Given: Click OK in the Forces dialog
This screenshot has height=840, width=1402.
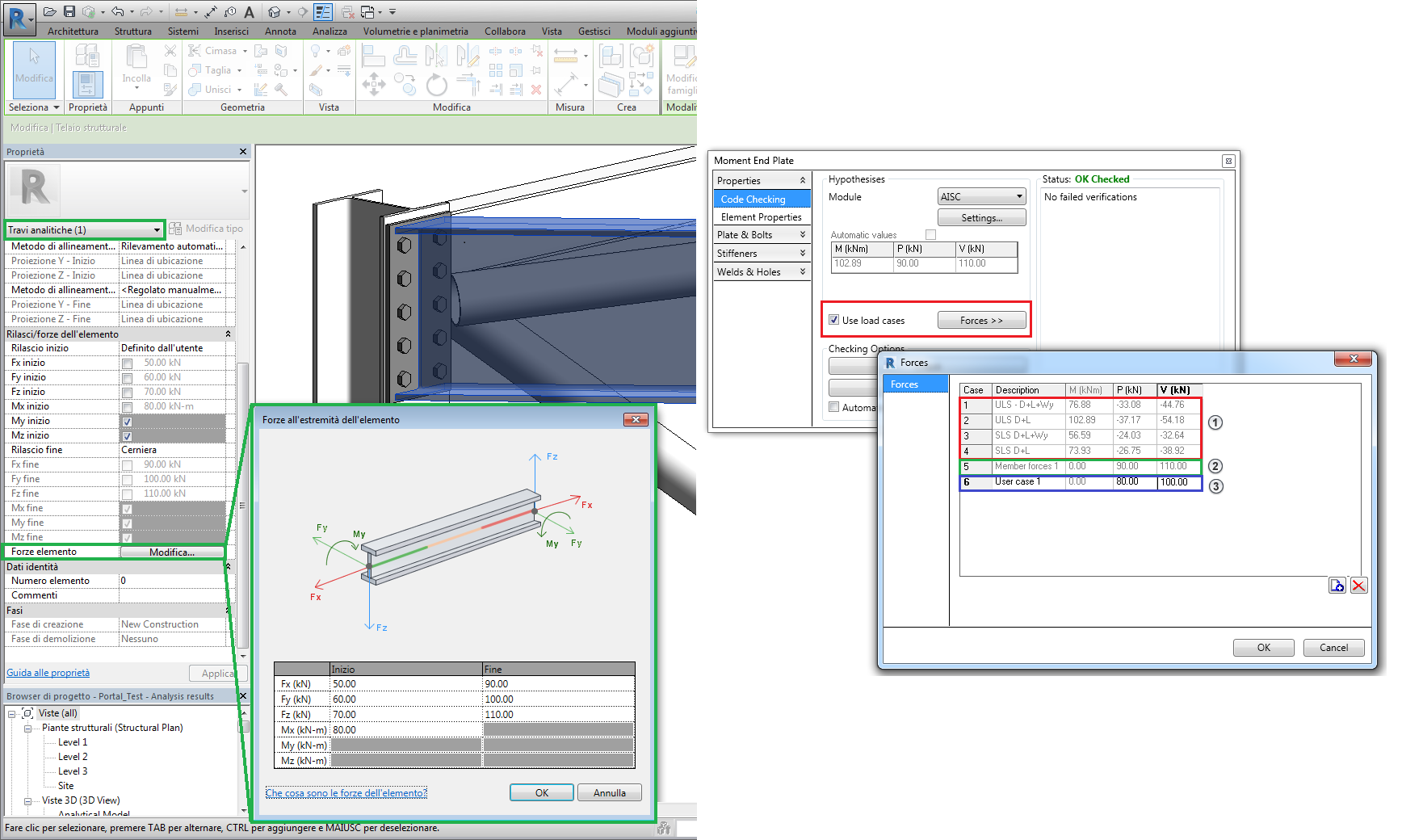Looking at the screenshot, I should point(1263,648).
